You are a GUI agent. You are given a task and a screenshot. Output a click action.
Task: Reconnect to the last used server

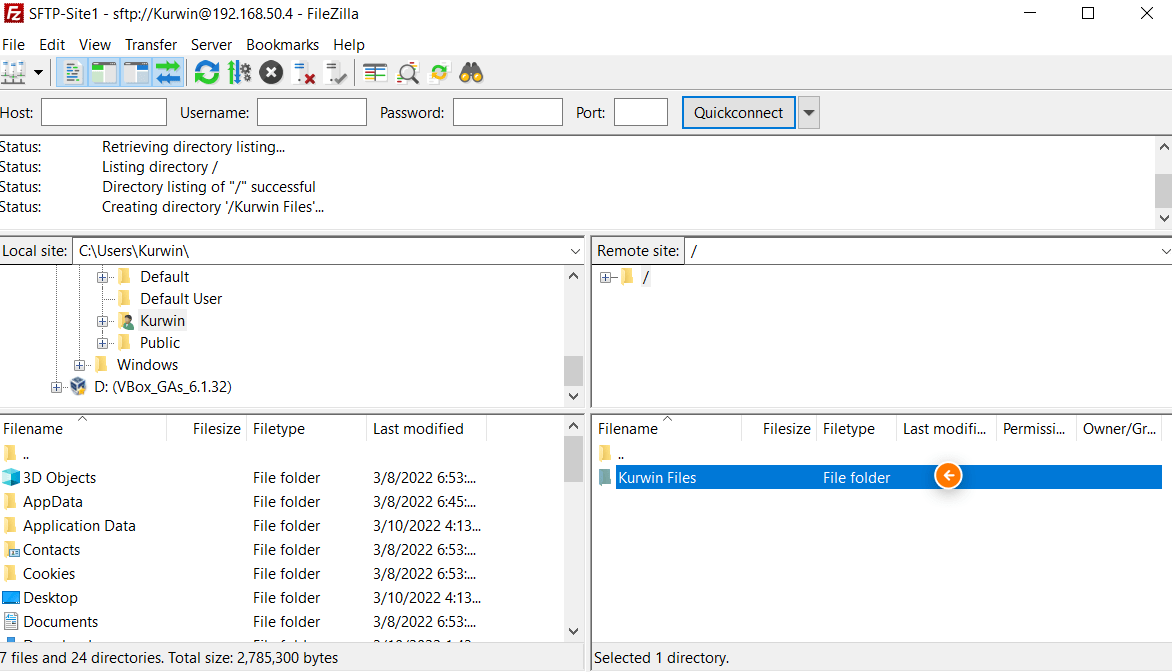pyautogui.click(x=336, y=72)
